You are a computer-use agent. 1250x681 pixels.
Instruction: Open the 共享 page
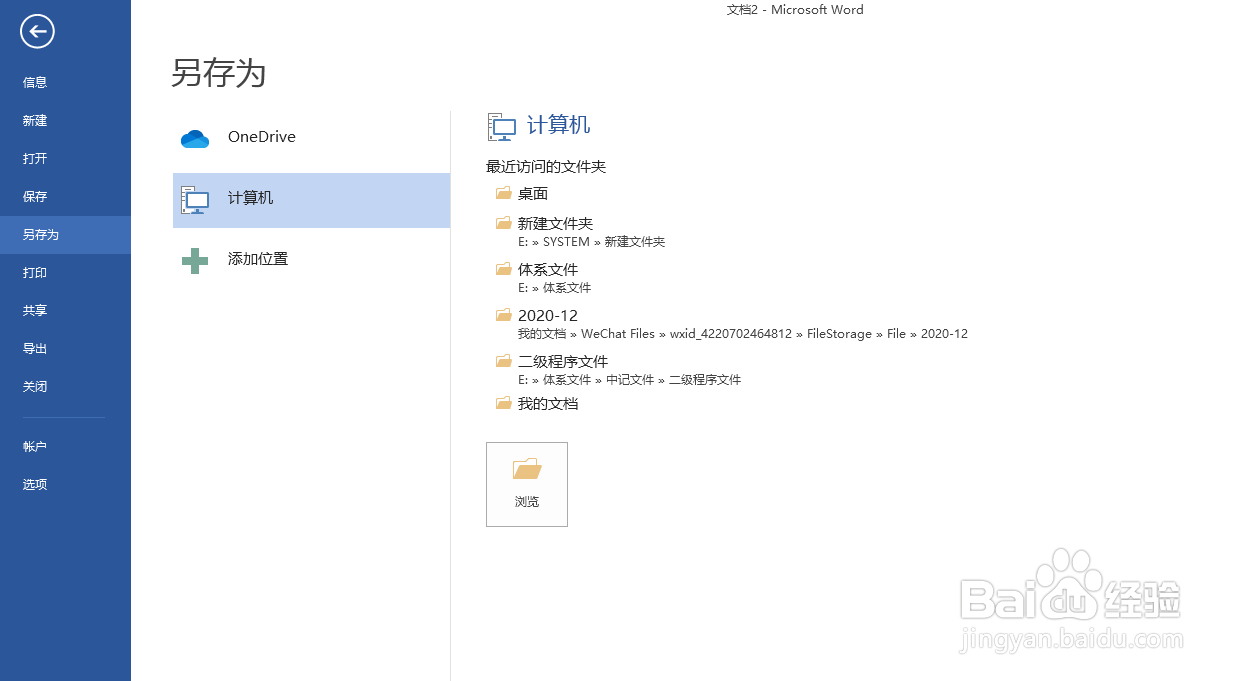[65, 310]
